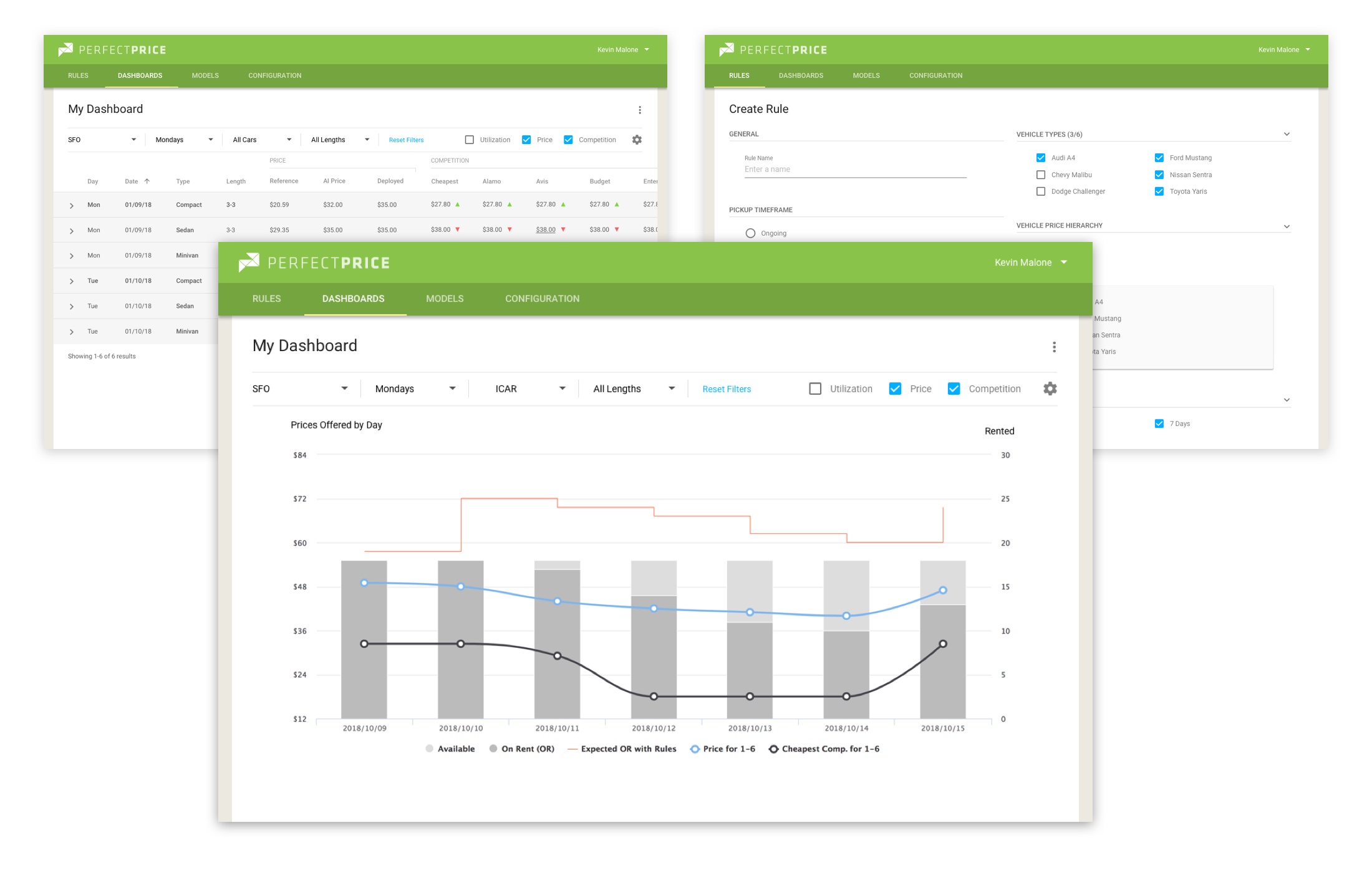Click the Rule Name input field
The image size is (1372, 873).
pyautogui.click(x=854, y=170)
